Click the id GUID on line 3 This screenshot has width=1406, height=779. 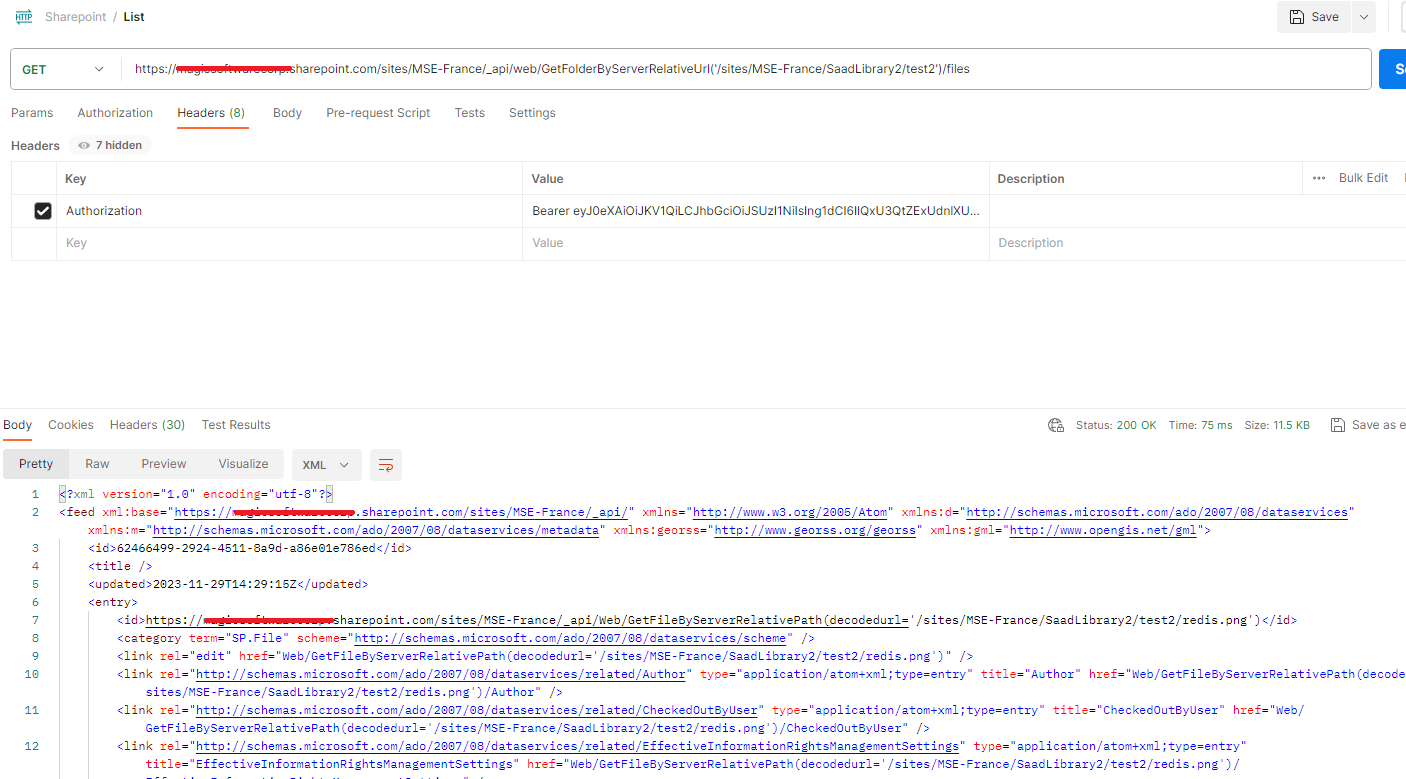[x=245, y=548]
